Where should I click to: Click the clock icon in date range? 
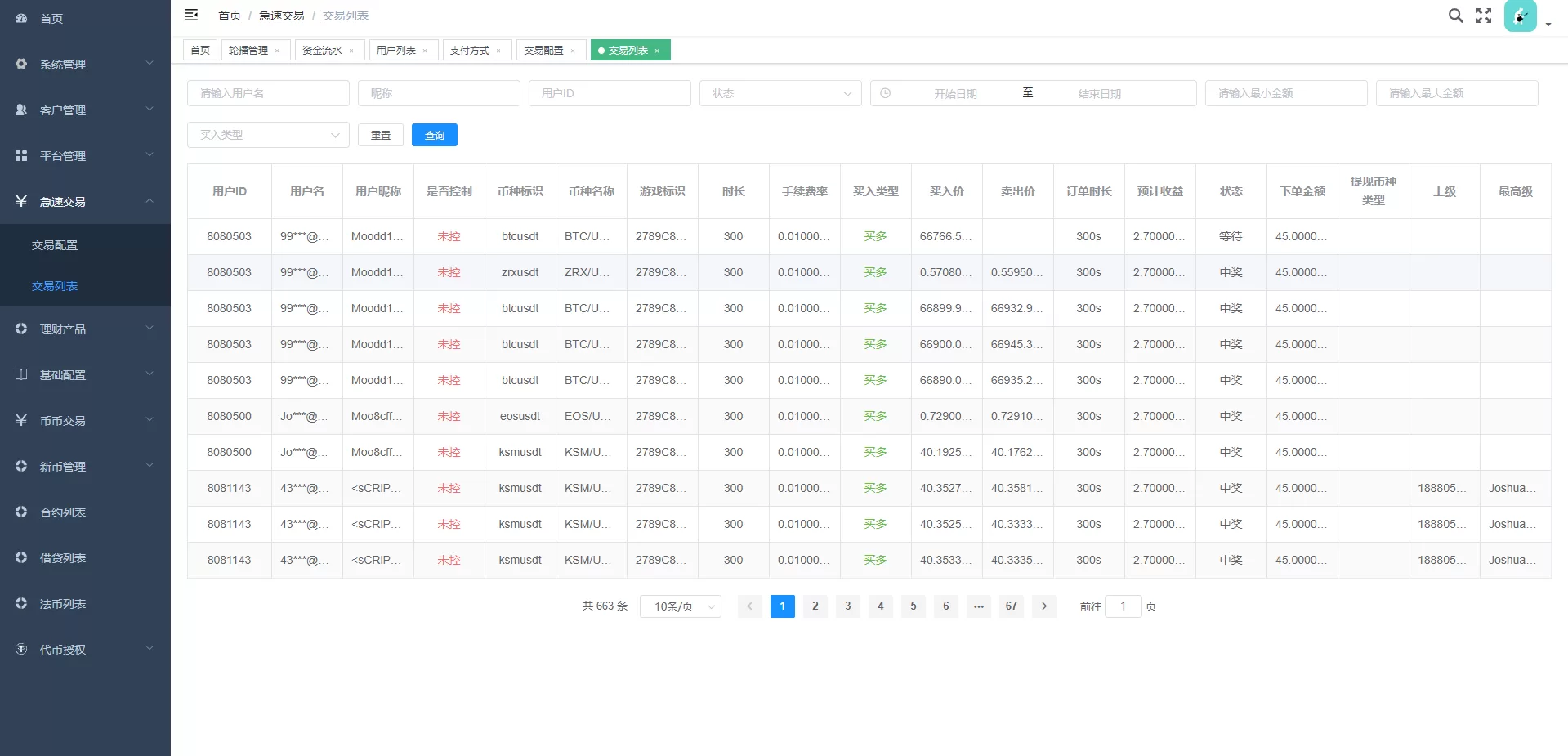coord(886,93)
